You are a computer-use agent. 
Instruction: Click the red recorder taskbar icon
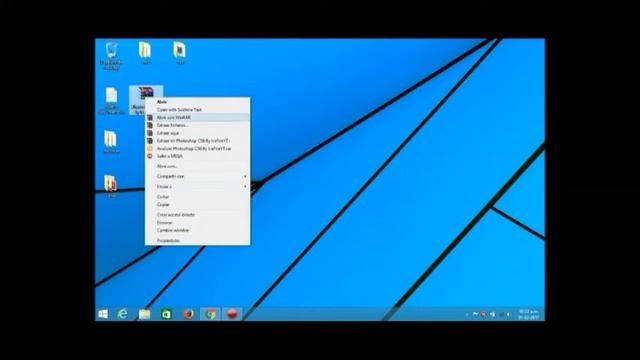232,314
